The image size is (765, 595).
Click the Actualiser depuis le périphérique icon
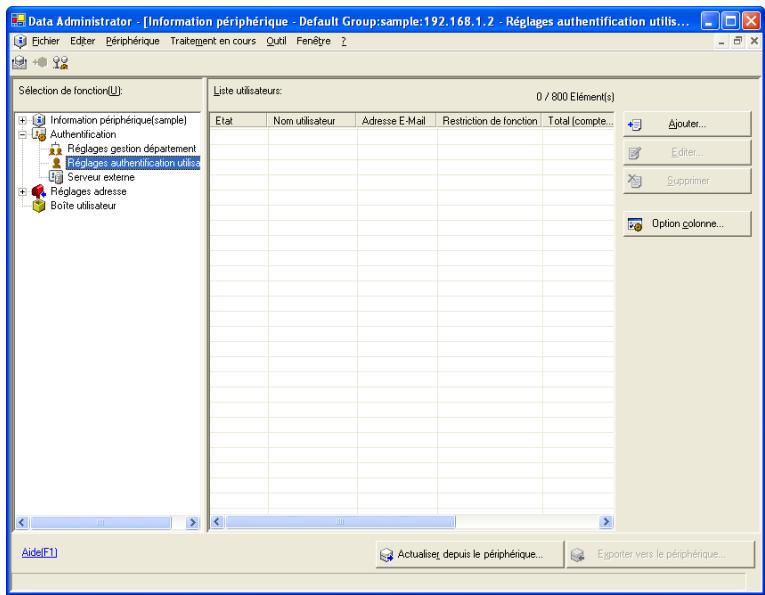click(386, 555)
